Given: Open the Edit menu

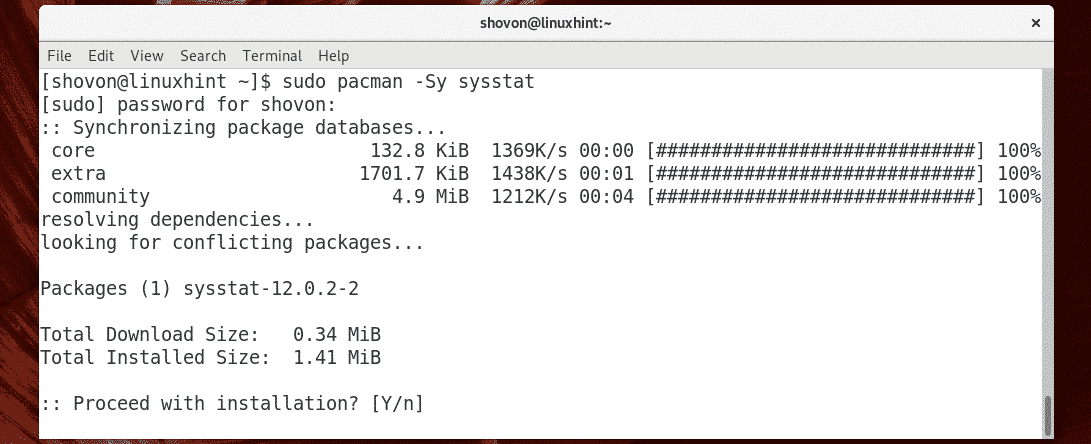Looking at the screenshot, I should [101, 56].
